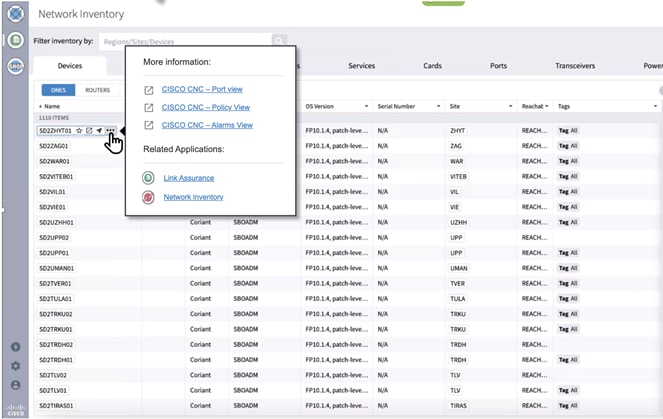Switch to the Transceivers tab
Screen dimensions: 663x419
(575, 66)
